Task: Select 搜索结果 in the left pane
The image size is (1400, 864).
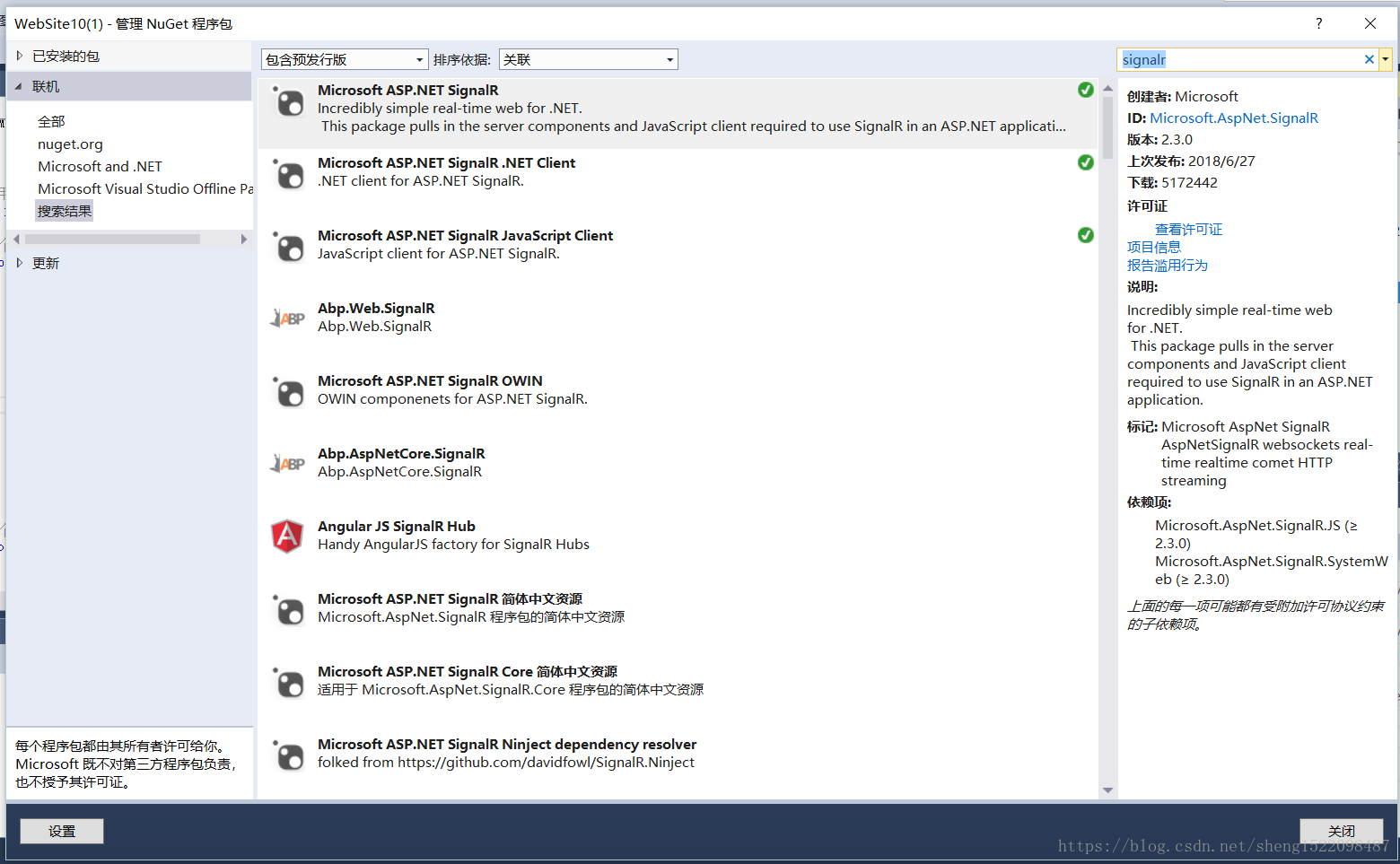Action: [65, 211]
